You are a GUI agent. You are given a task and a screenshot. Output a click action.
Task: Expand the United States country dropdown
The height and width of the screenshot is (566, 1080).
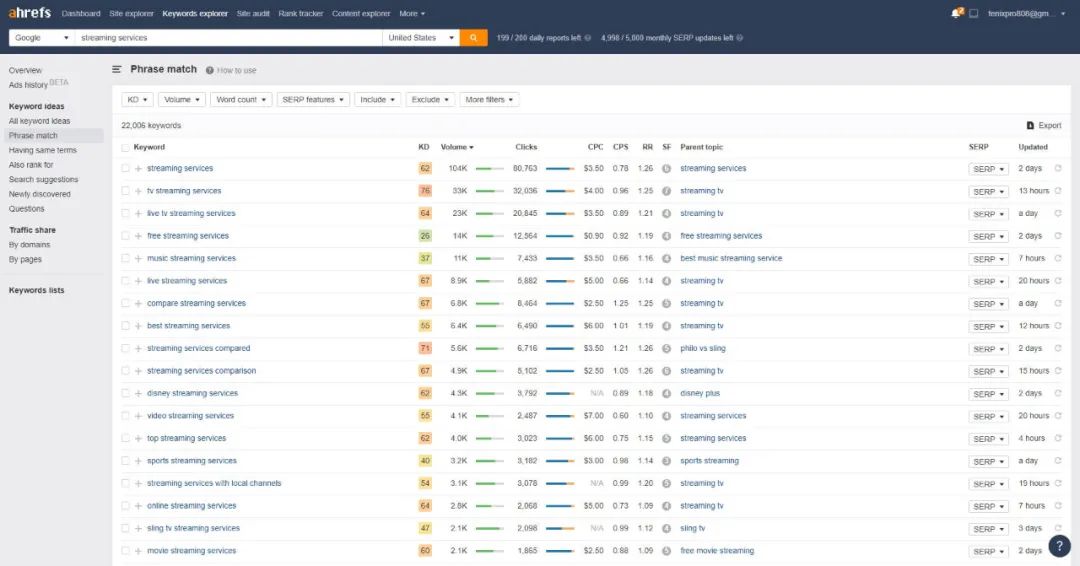click(x=421, y=38)
